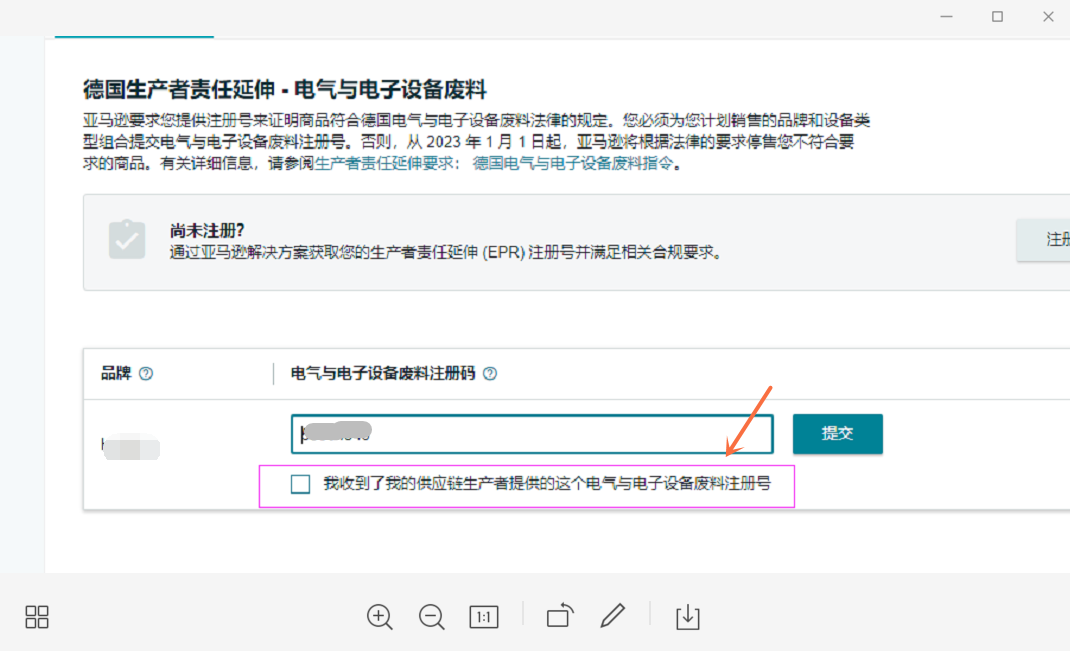1070x651 pixels.
Task: Select the pencil annotation tool
Action: tap(613, 617)
